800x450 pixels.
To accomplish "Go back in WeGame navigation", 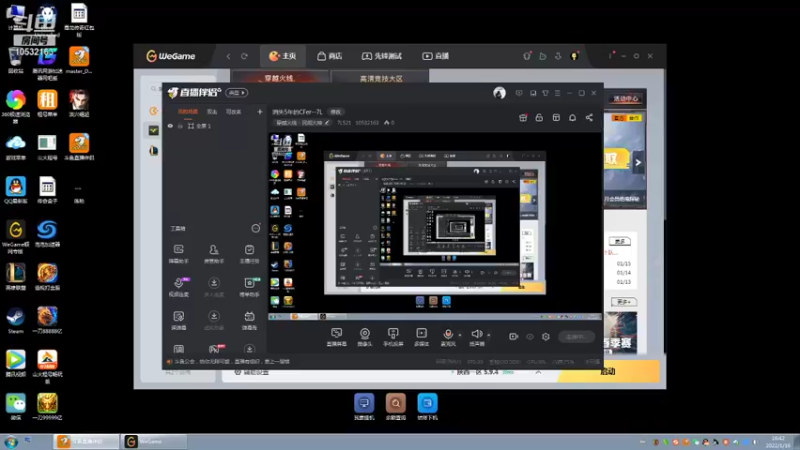I will (228, 56).
